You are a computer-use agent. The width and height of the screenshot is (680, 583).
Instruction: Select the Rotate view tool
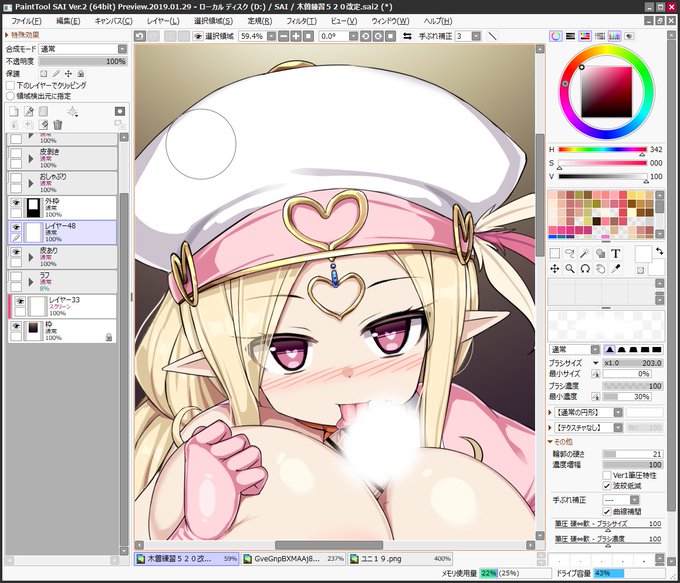coord(585,269)
